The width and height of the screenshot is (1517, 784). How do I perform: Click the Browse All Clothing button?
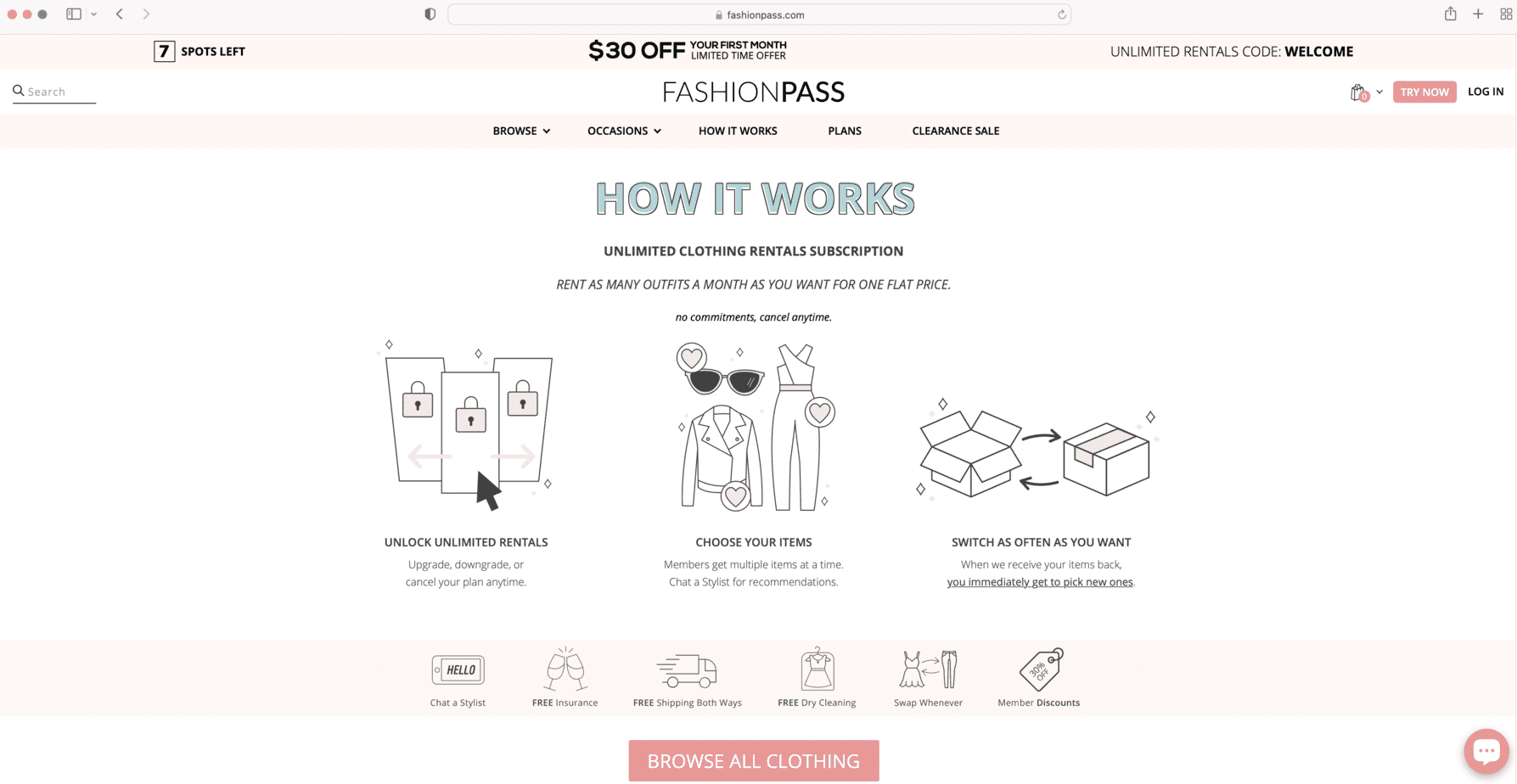tap(754, 761)
